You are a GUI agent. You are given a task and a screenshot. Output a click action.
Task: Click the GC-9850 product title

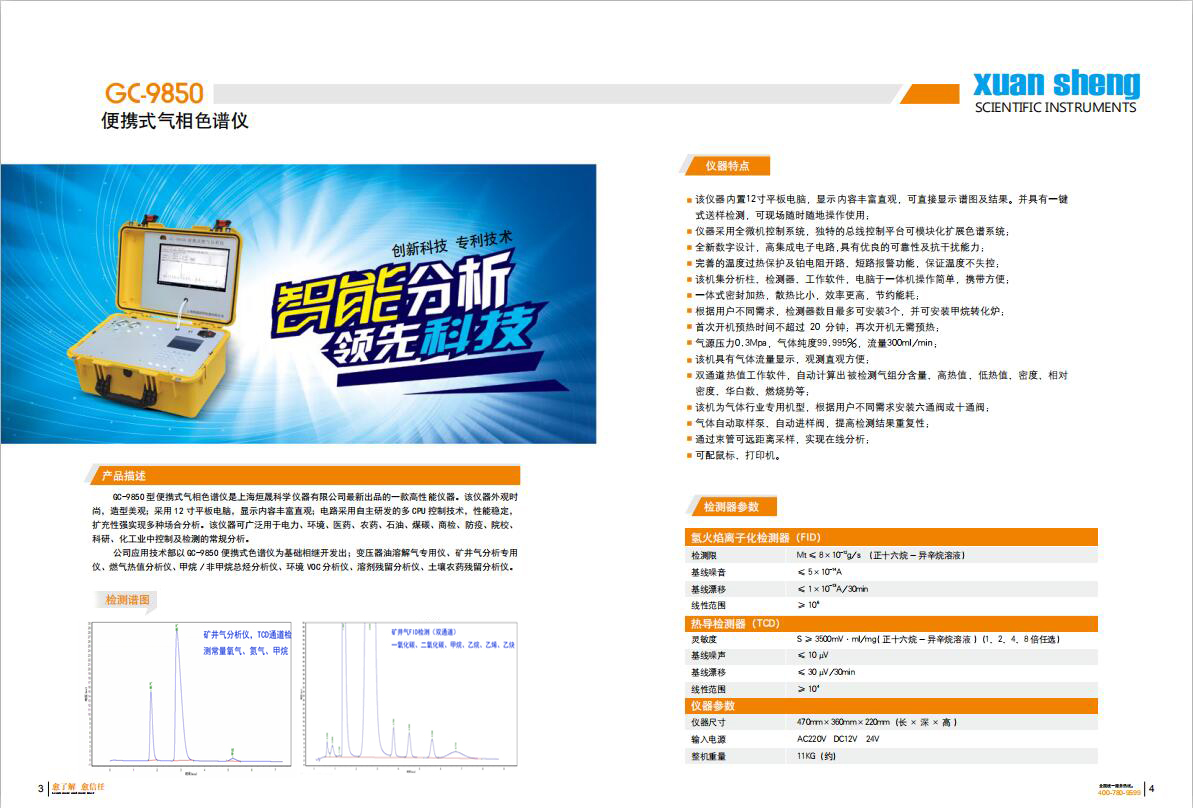click(x=154, y=93)
